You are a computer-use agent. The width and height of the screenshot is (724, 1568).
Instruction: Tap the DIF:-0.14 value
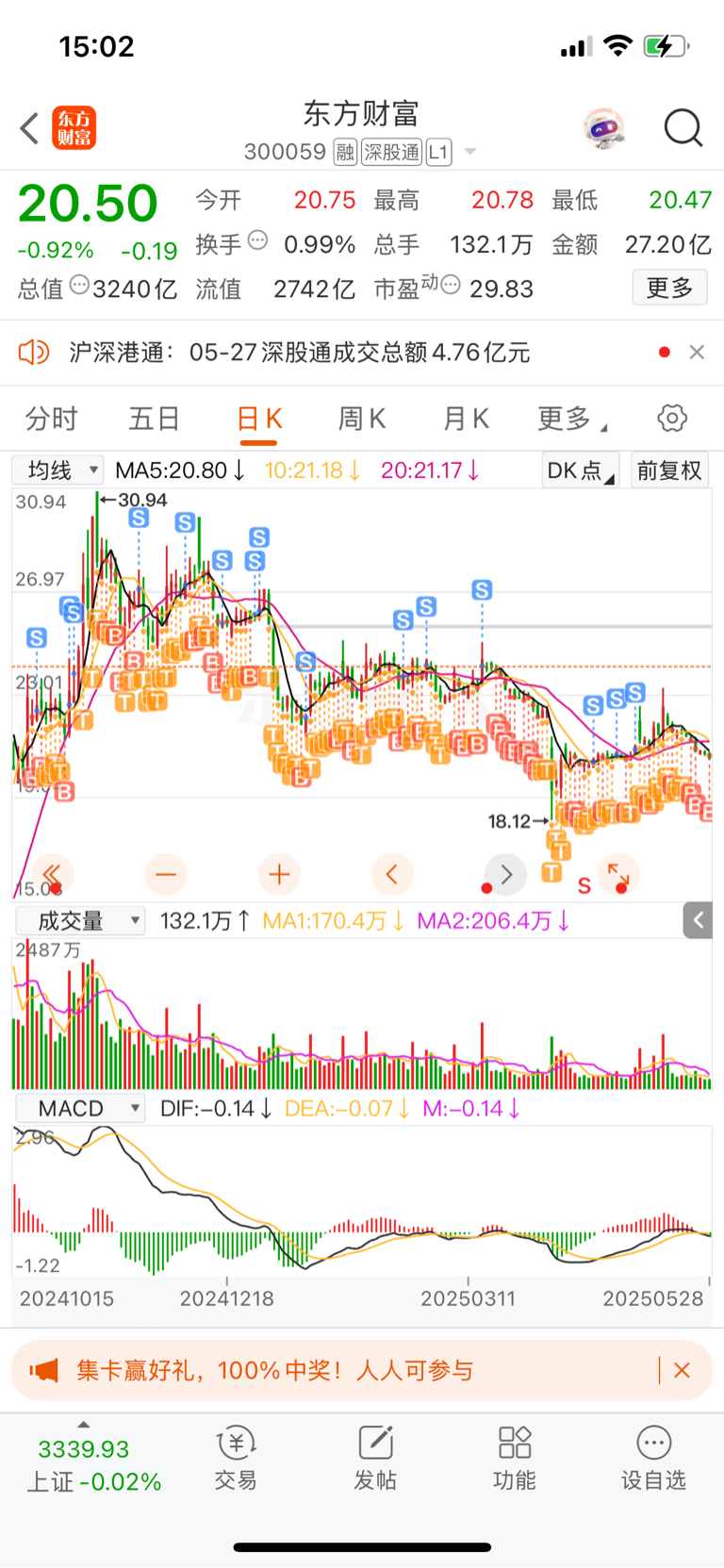[216, 1109]
